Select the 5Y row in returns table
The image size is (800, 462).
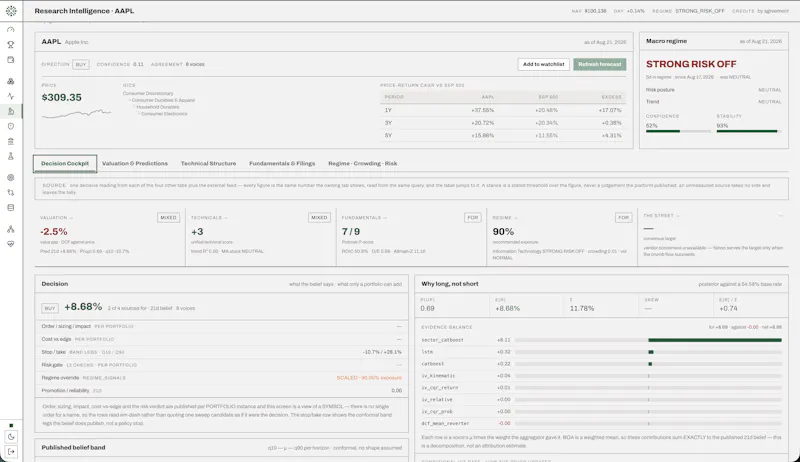point(503,136)
